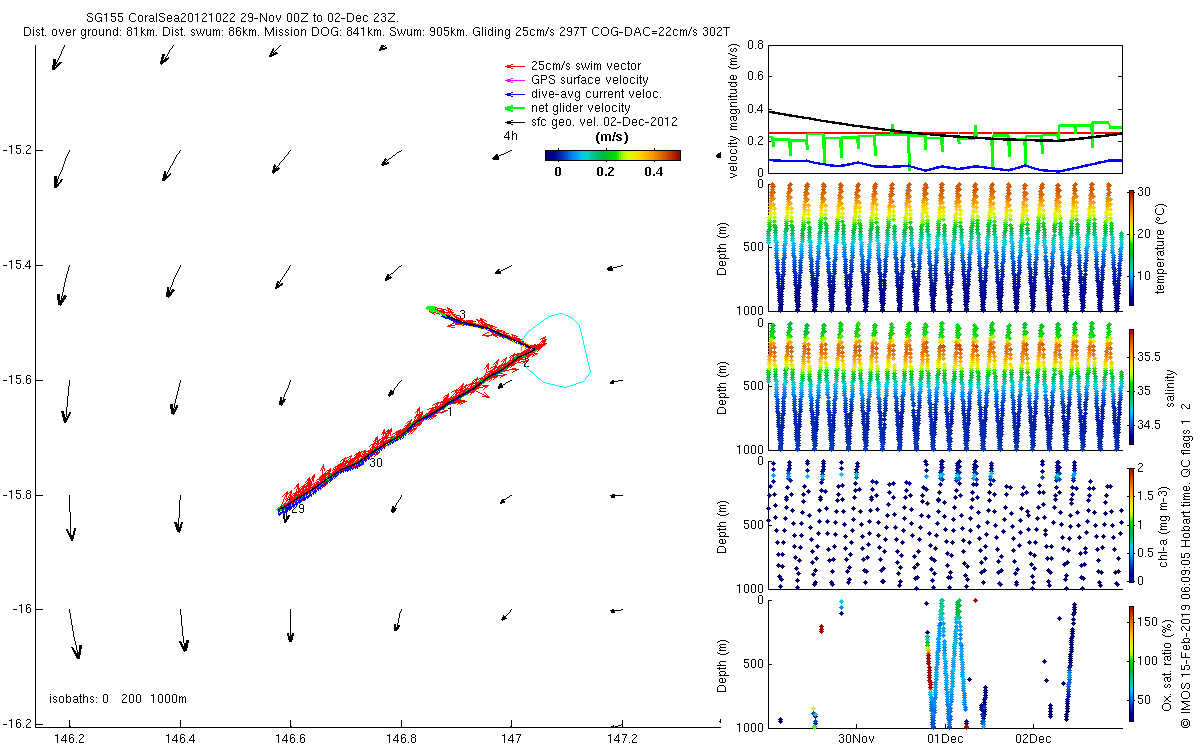The width and height of the screenshot is (1200, 750).
Task: Click the Ox. sat. ratio colorbar
Action: (x=1130, y=665)
